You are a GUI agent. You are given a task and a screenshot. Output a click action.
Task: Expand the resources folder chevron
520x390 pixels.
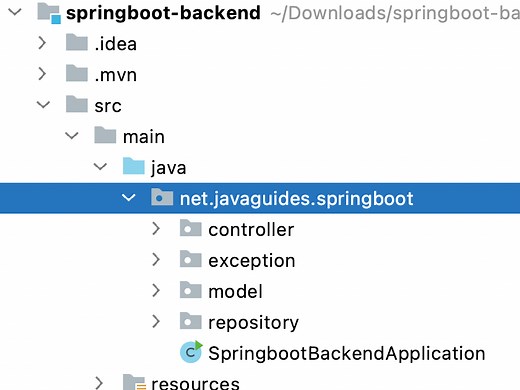point(99,383)
